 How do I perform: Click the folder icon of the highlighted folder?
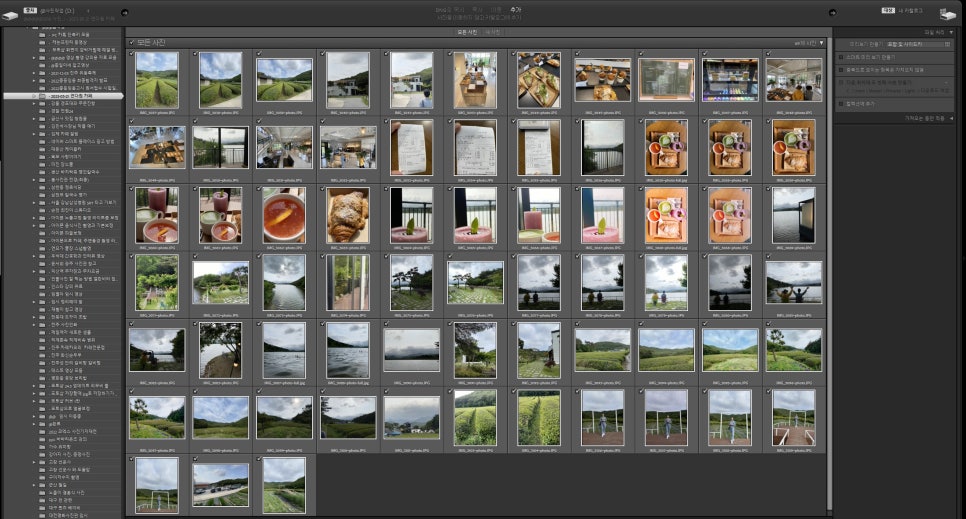(x=44, y=95)
